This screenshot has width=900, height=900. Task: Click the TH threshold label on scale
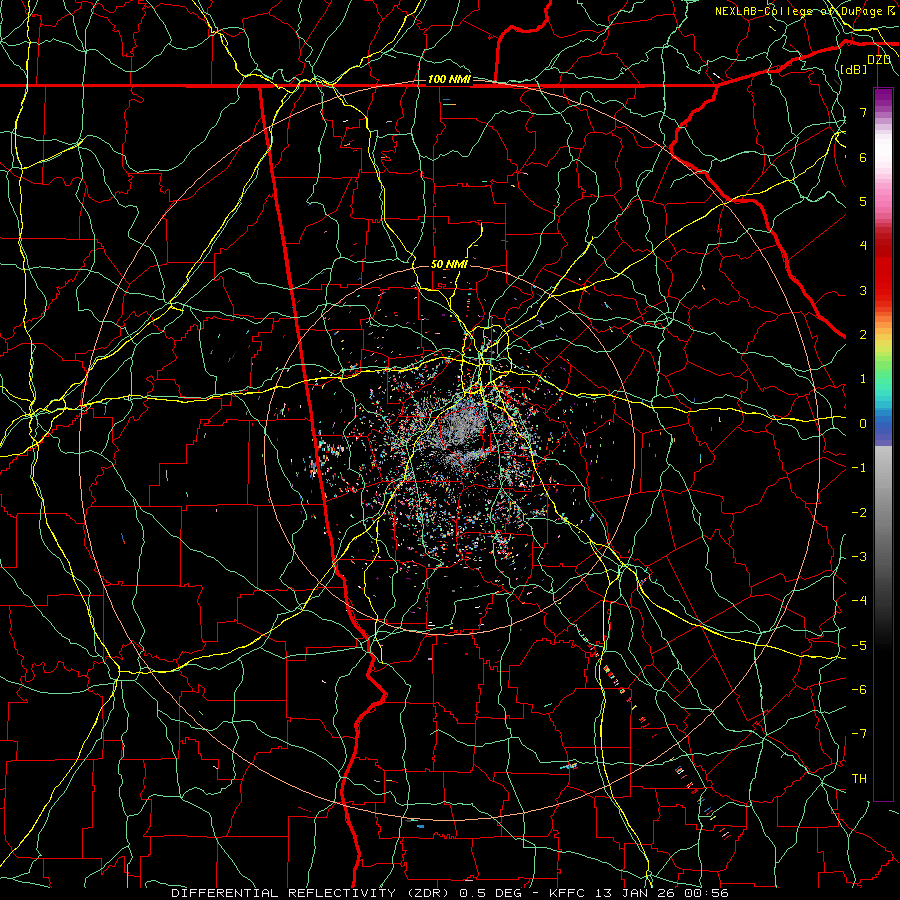point(859,779)
